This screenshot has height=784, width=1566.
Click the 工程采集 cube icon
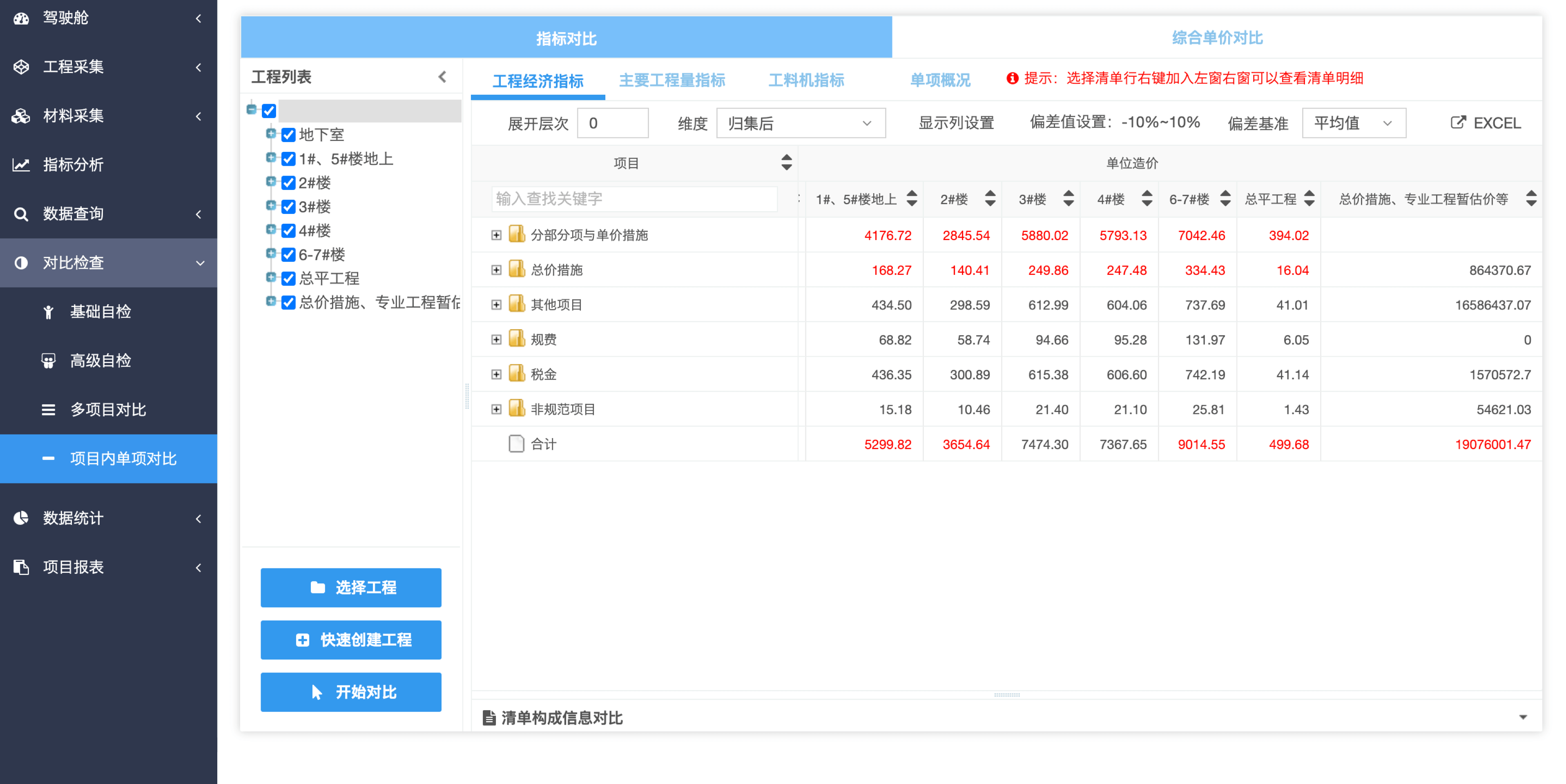[x=21, y=67]
